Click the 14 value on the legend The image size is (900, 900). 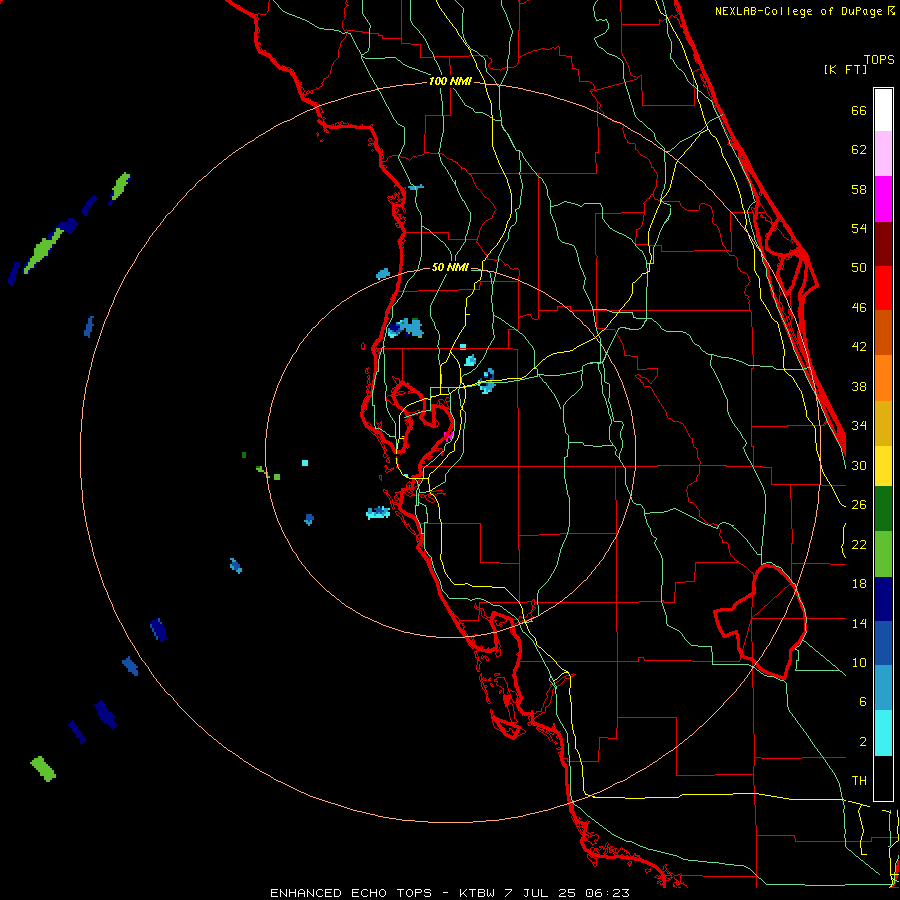[x=859, y=623]
